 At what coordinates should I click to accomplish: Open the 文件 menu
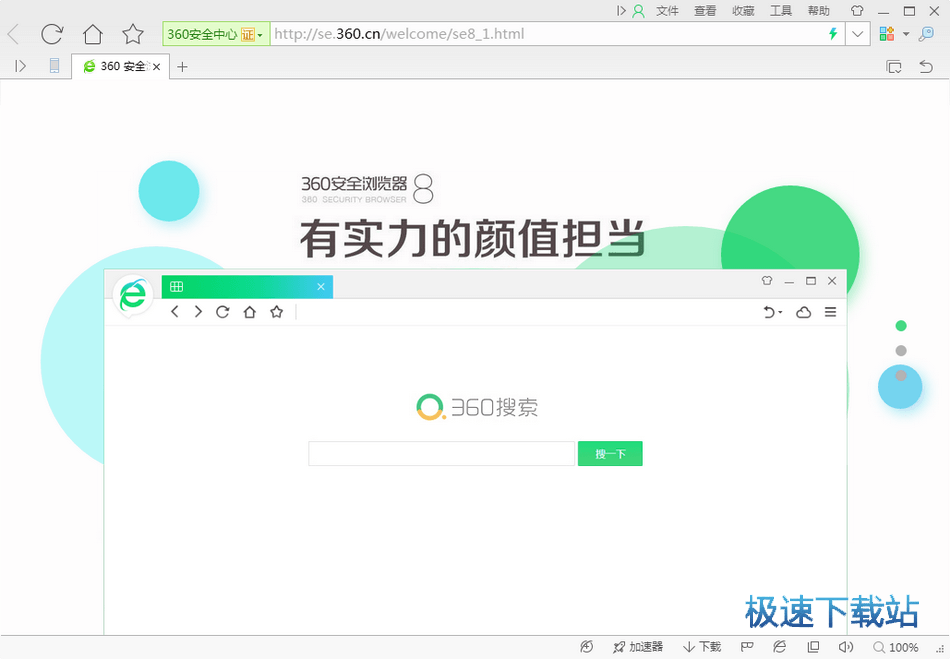coord(667,11)
